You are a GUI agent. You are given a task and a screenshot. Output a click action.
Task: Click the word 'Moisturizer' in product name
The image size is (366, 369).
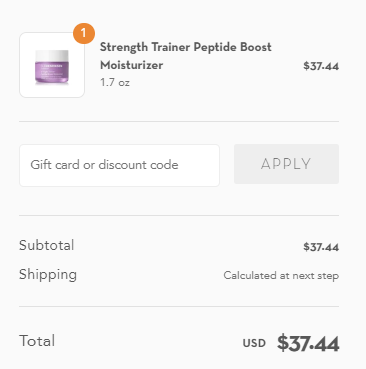click(x=132, y=65)
